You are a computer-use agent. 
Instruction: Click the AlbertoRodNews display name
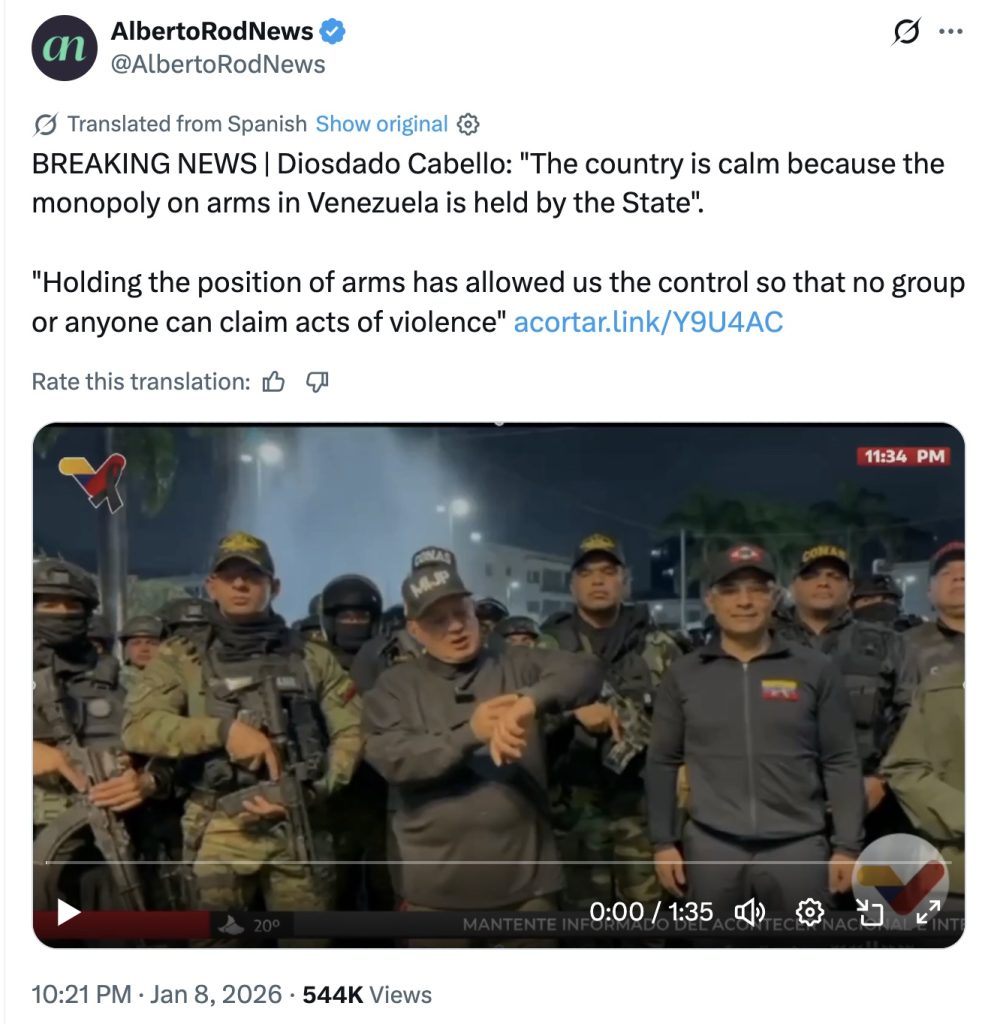pos(212,31)
